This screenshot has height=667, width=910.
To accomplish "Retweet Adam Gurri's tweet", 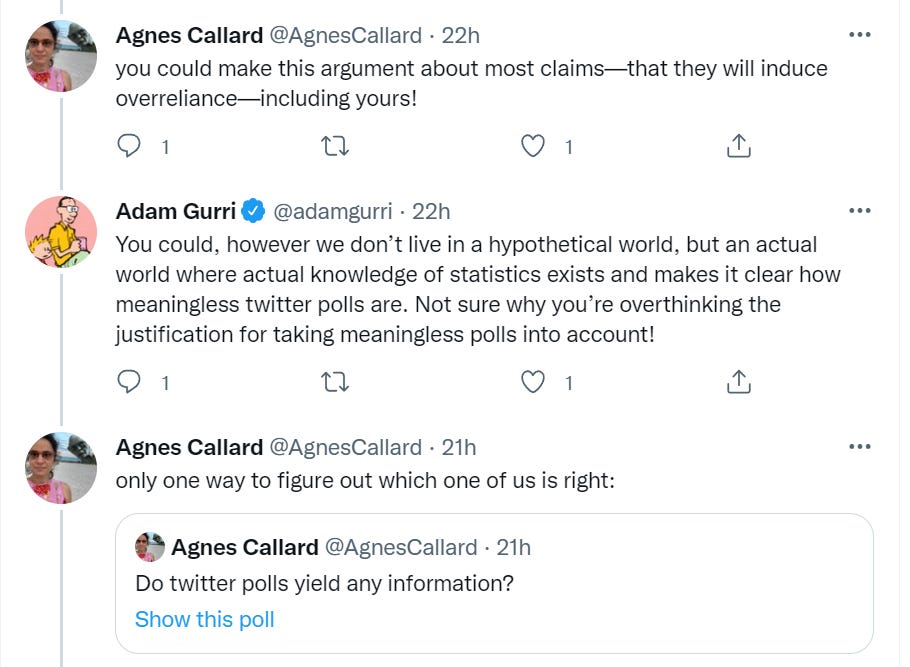I will pyautogui.click(x=334, y=382).
